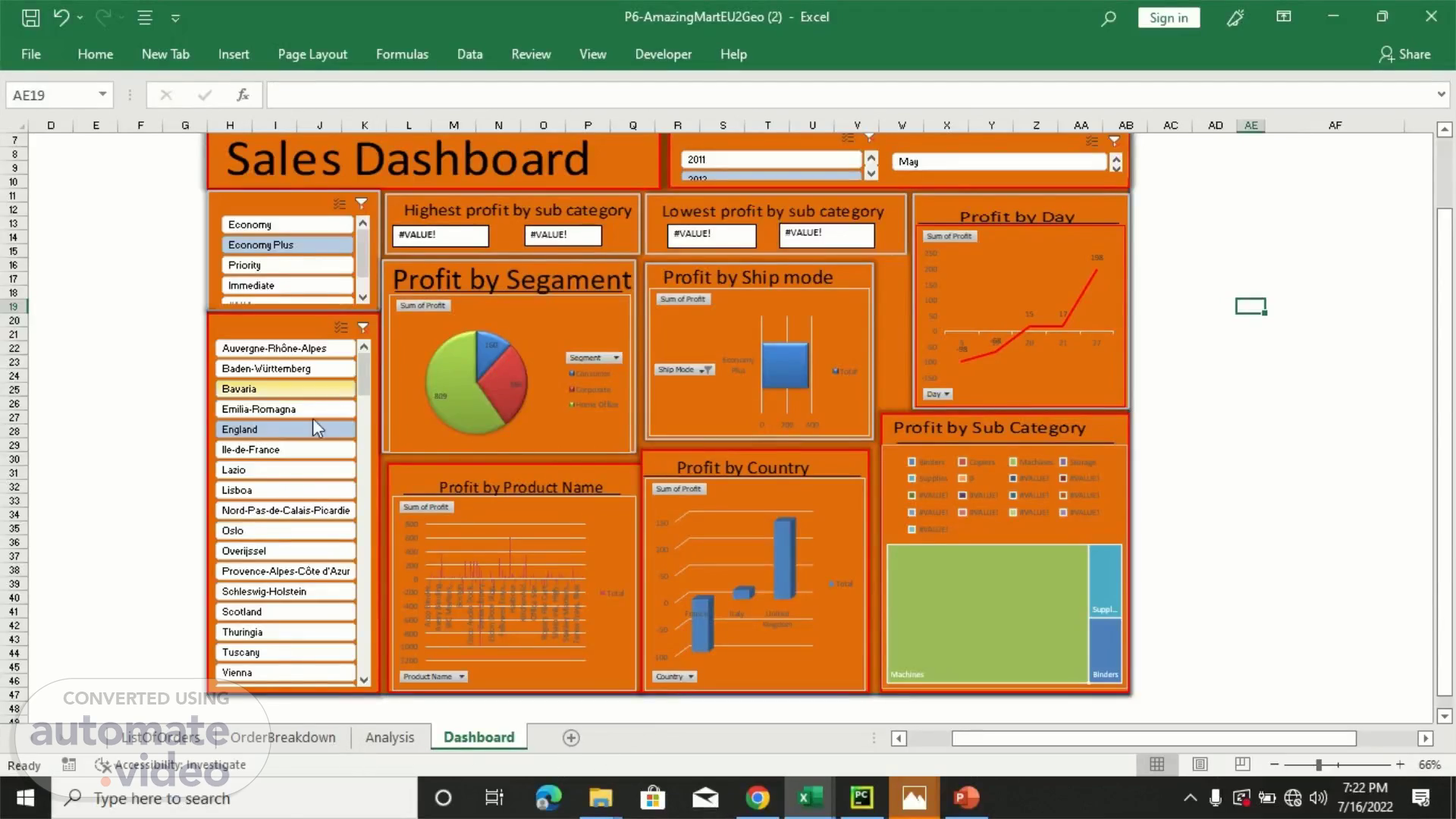Open the Product Name field dropdown

point(433,676)
